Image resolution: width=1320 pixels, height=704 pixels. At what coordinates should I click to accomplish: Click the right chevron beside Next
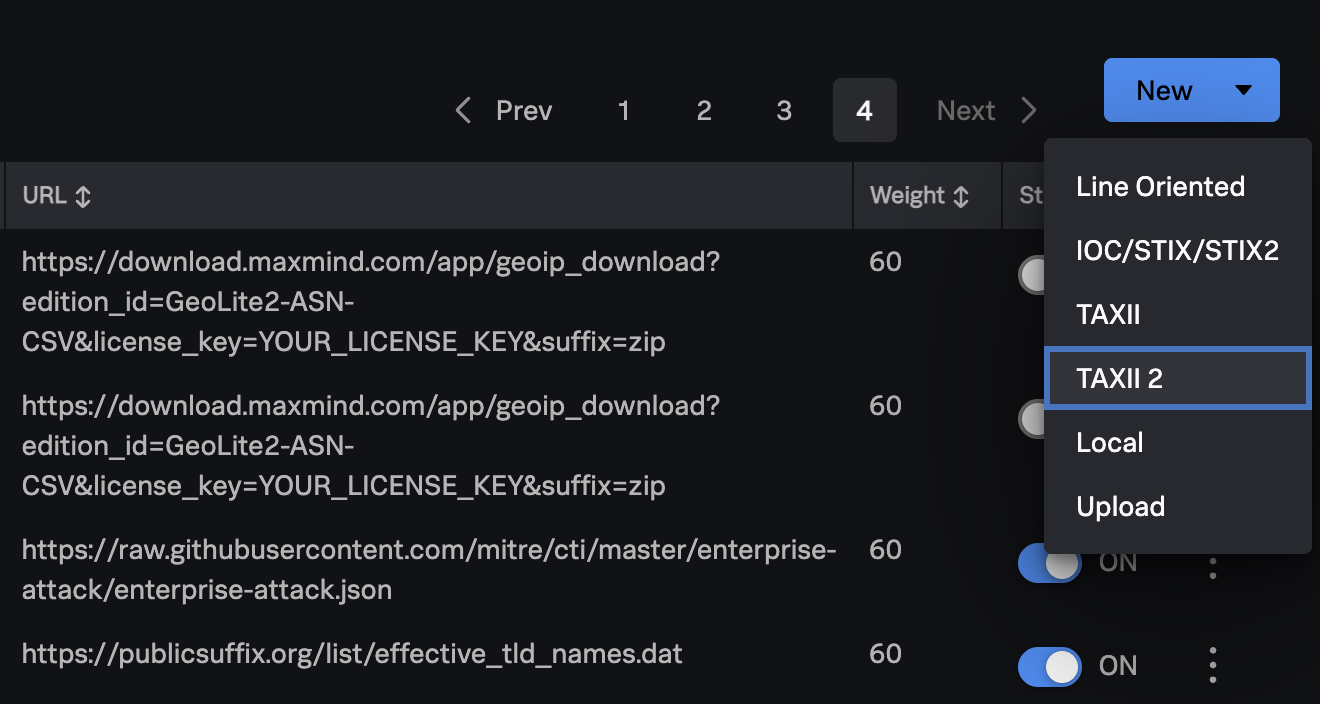(x=1028, y=110)
